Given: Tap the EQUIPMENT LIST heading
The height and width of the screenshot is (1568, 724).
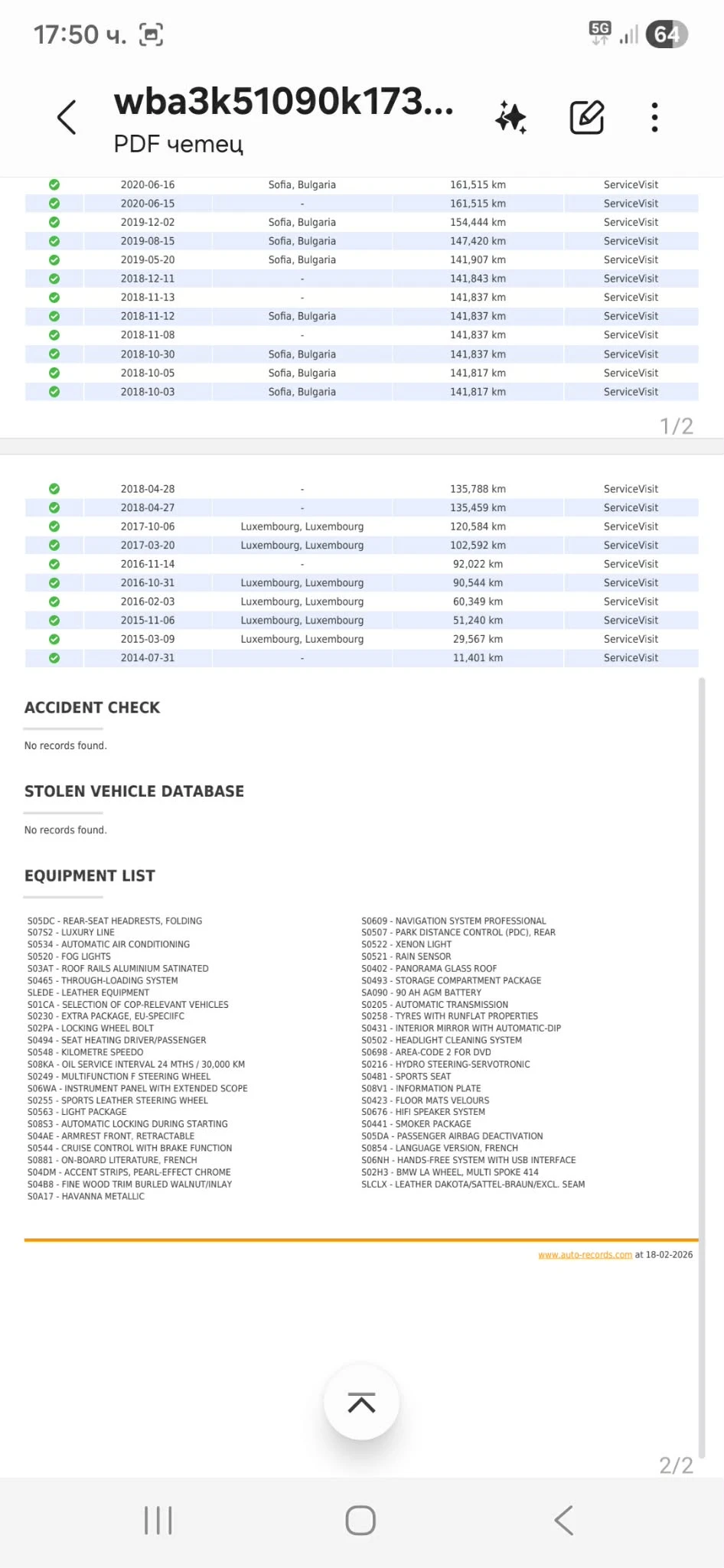Looking at the screenshot, I should pyautogui.click(x=90, y=875).
